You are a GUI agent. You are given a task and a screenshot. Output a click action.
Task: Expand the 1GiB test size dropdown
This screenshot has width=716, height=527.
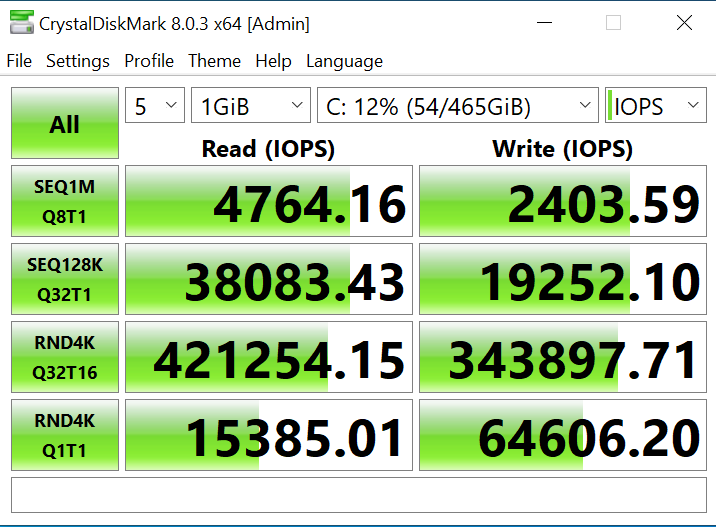tap(251, 106)
